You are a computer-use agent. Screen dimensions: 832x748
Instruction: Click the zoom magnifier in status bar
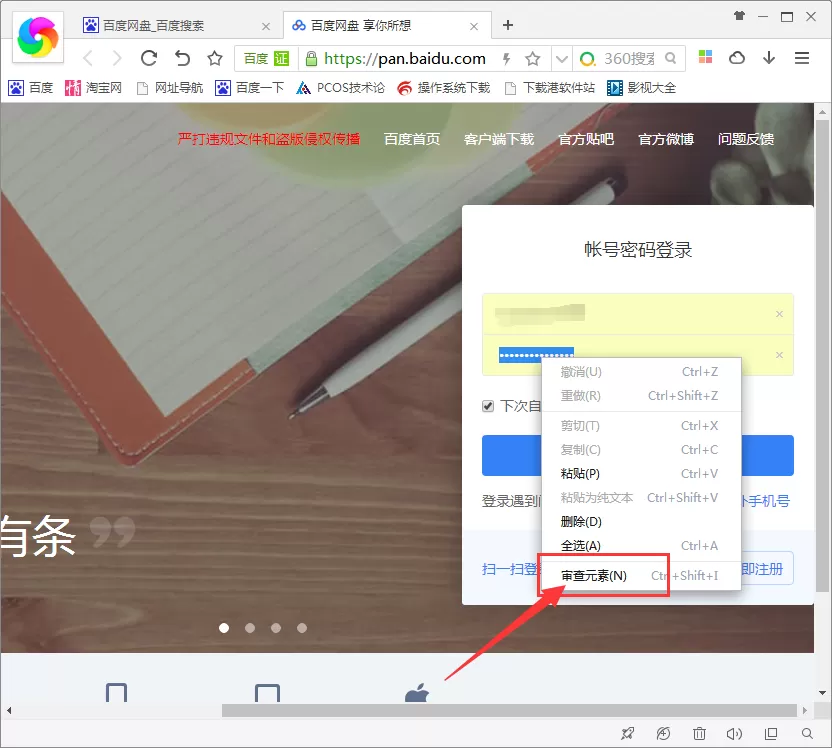[x=807, y=734]
